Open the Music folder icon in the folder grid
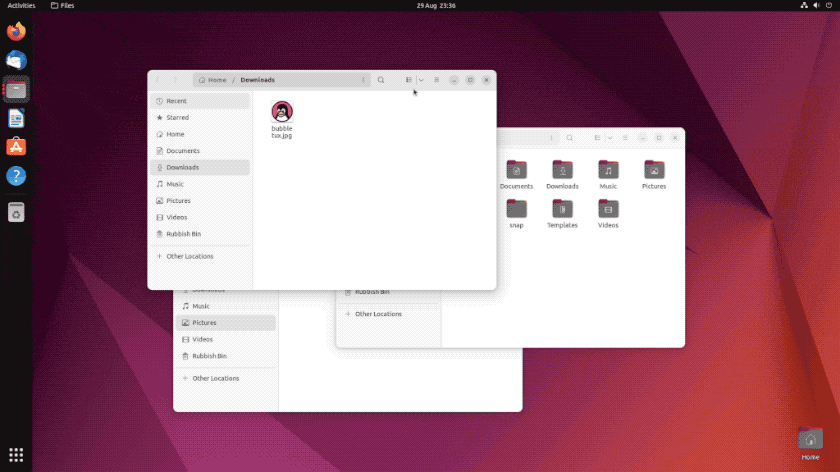The width and height of the screenshot is (840, 472). click(608, 170)
